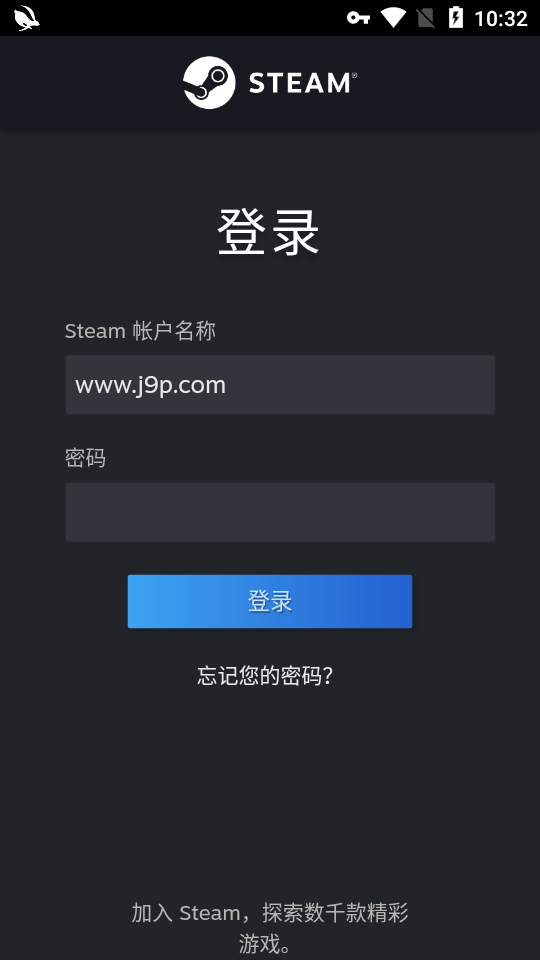Tap the 游戏。 text at bottom
The image size is (540, 960).
pyautogui.click(x=266, y=943)
